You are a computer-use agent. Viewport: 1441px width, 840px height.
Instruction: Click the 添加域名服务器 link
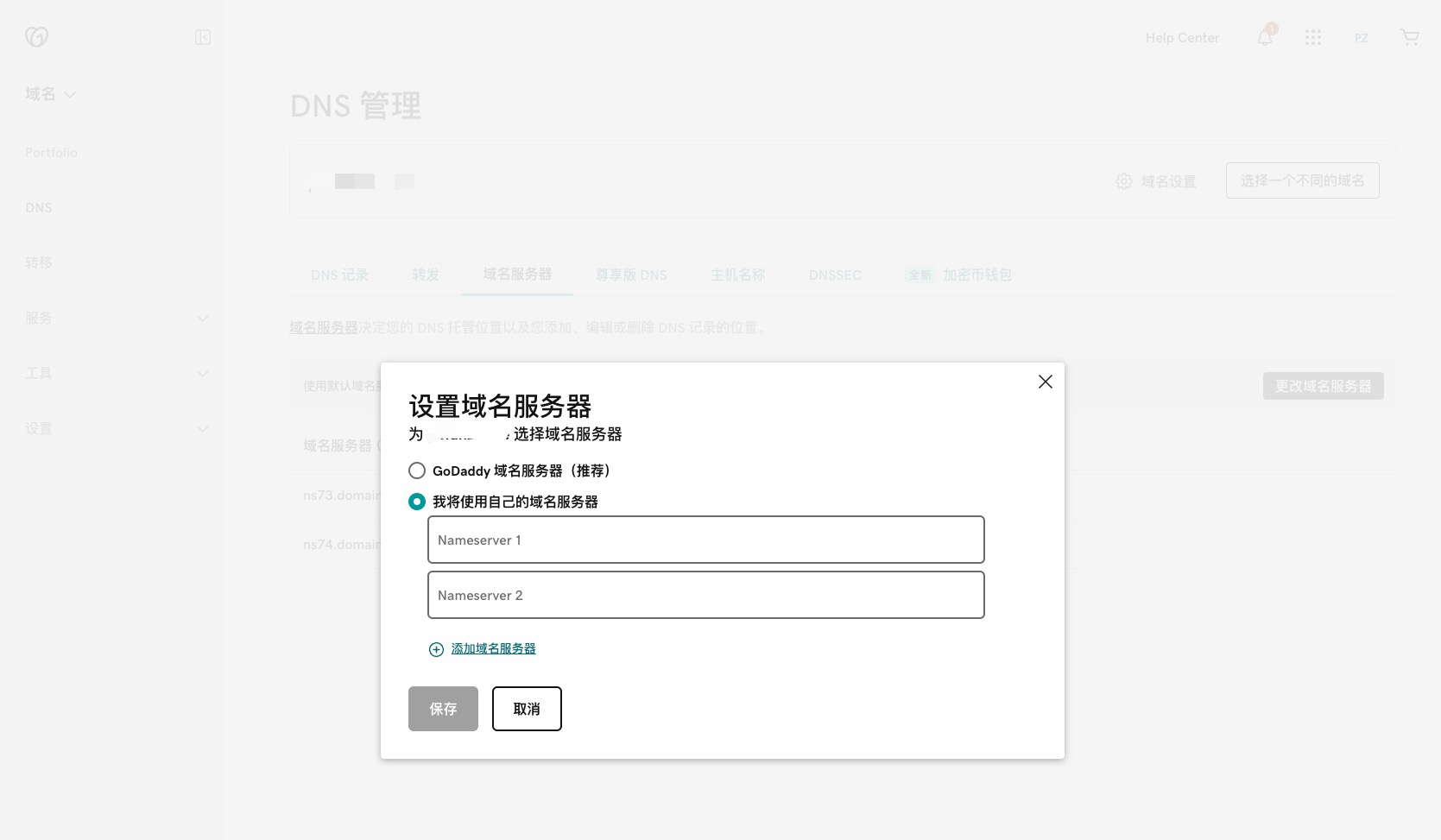[493, 648]
